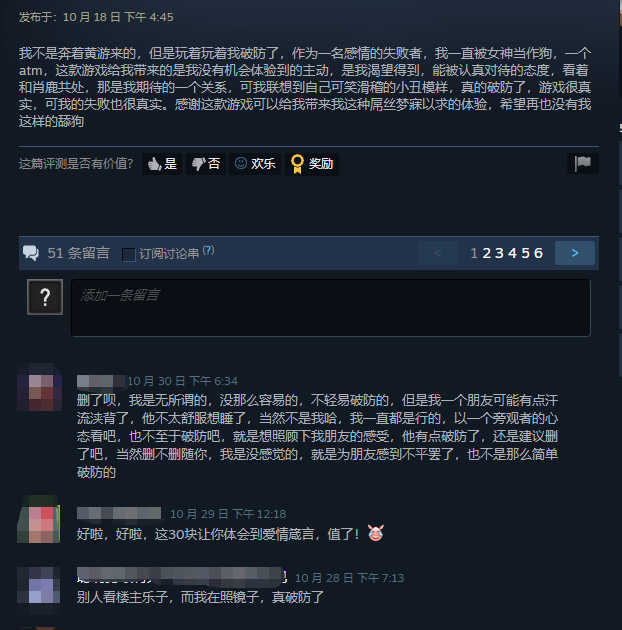Image resolution: width=622 pixels, height=630 pixels.
Task: Open avatar of the 10月29日 commenter
Action: (39, 519)
